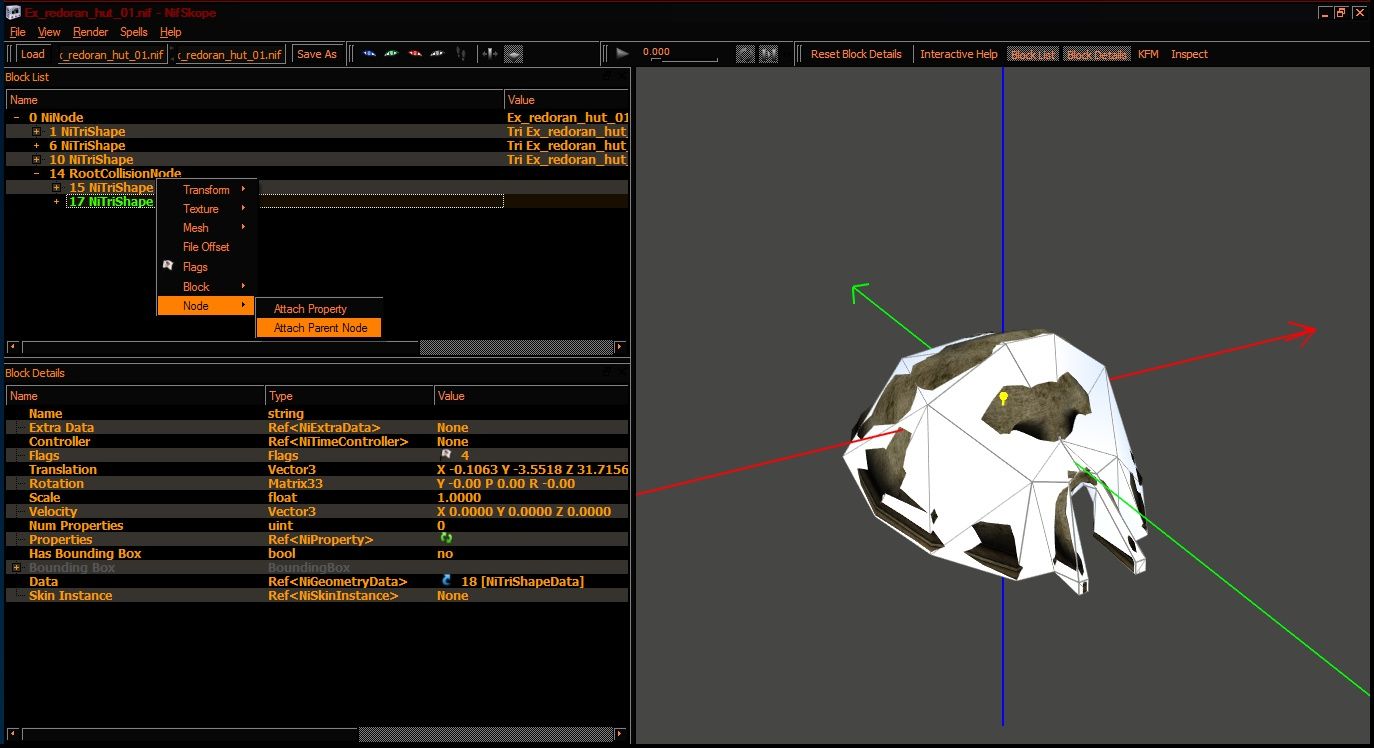Click the NifSkope app icon in the title bar

[x=14, y=13]
